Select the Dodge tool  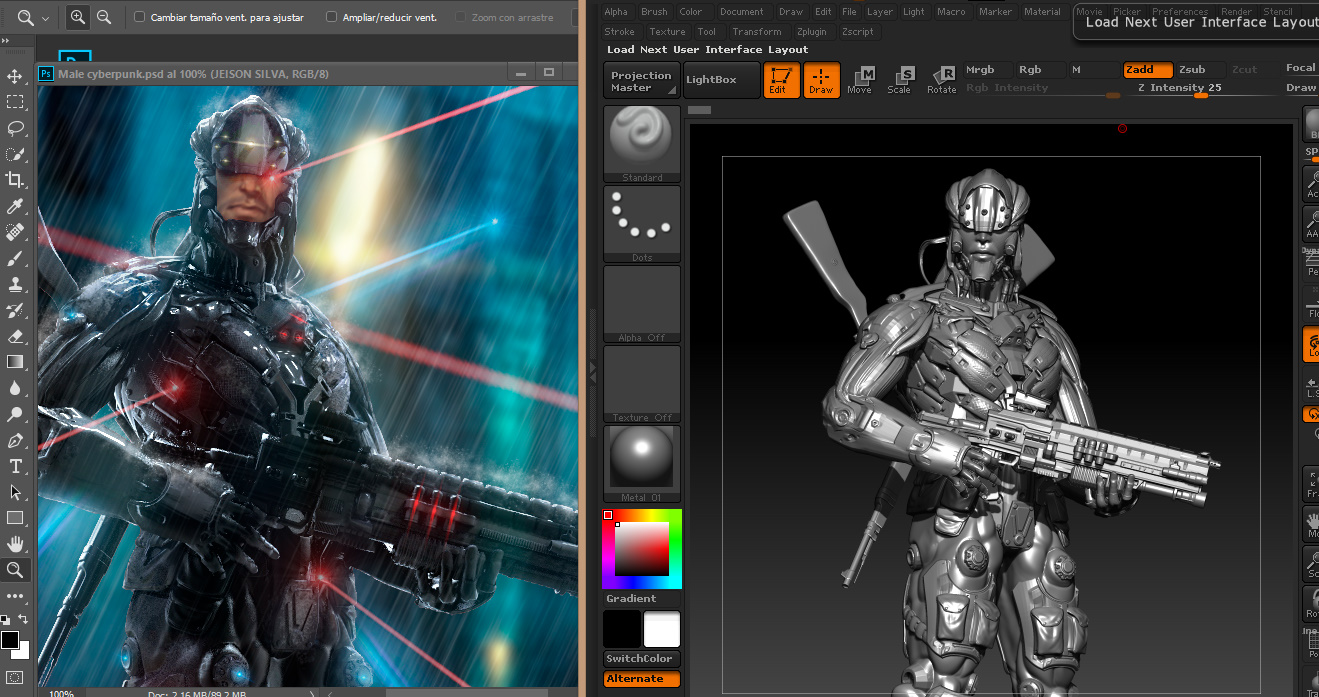tap(15, 414)
